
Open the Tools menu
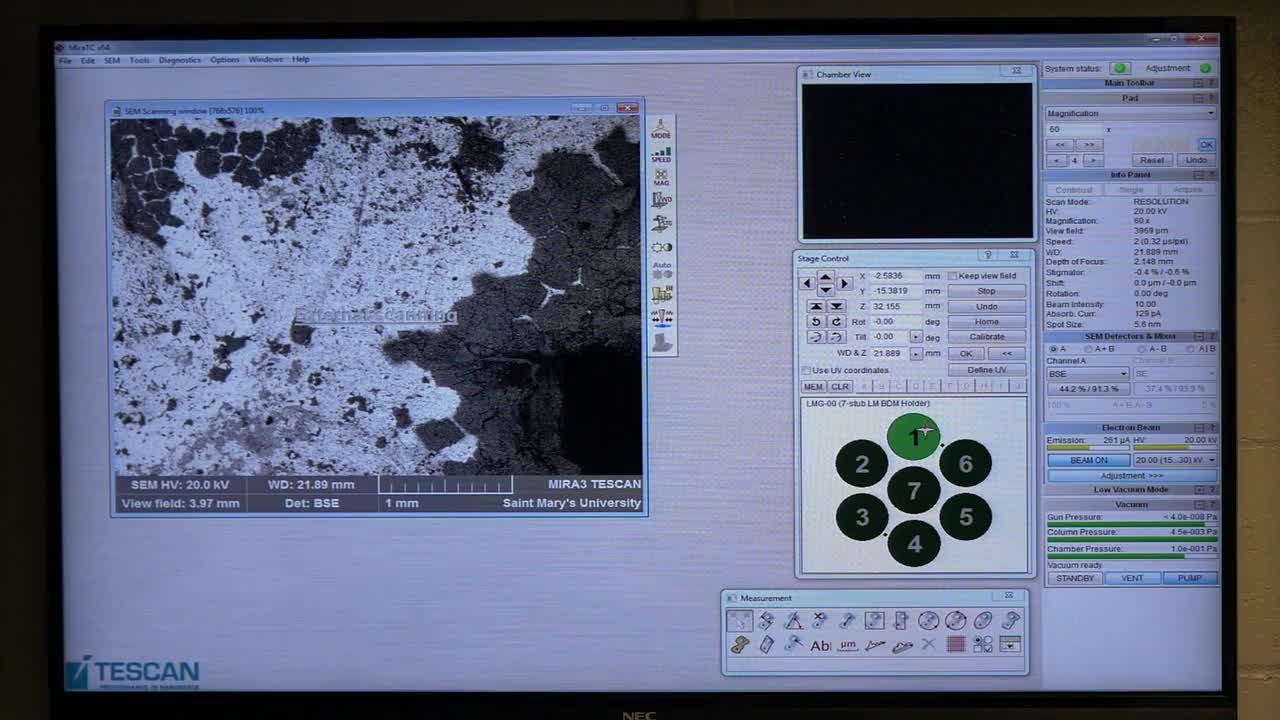tap(139, 60)
